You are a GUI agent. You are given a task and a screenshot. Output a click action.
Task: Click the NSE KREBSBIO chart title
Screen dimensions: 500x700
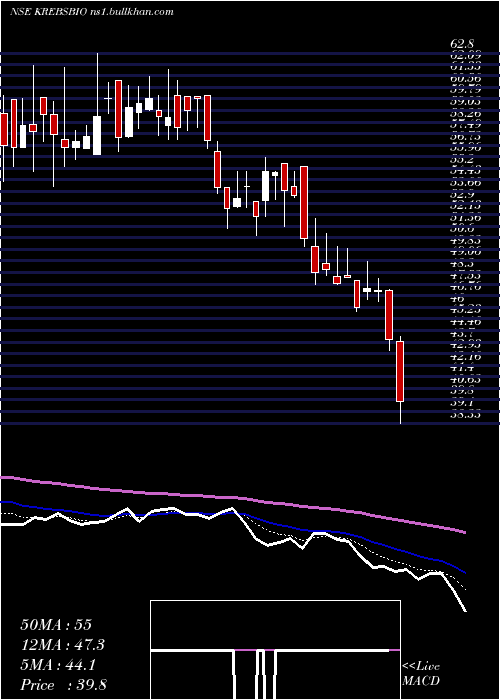tap(92, 12)
